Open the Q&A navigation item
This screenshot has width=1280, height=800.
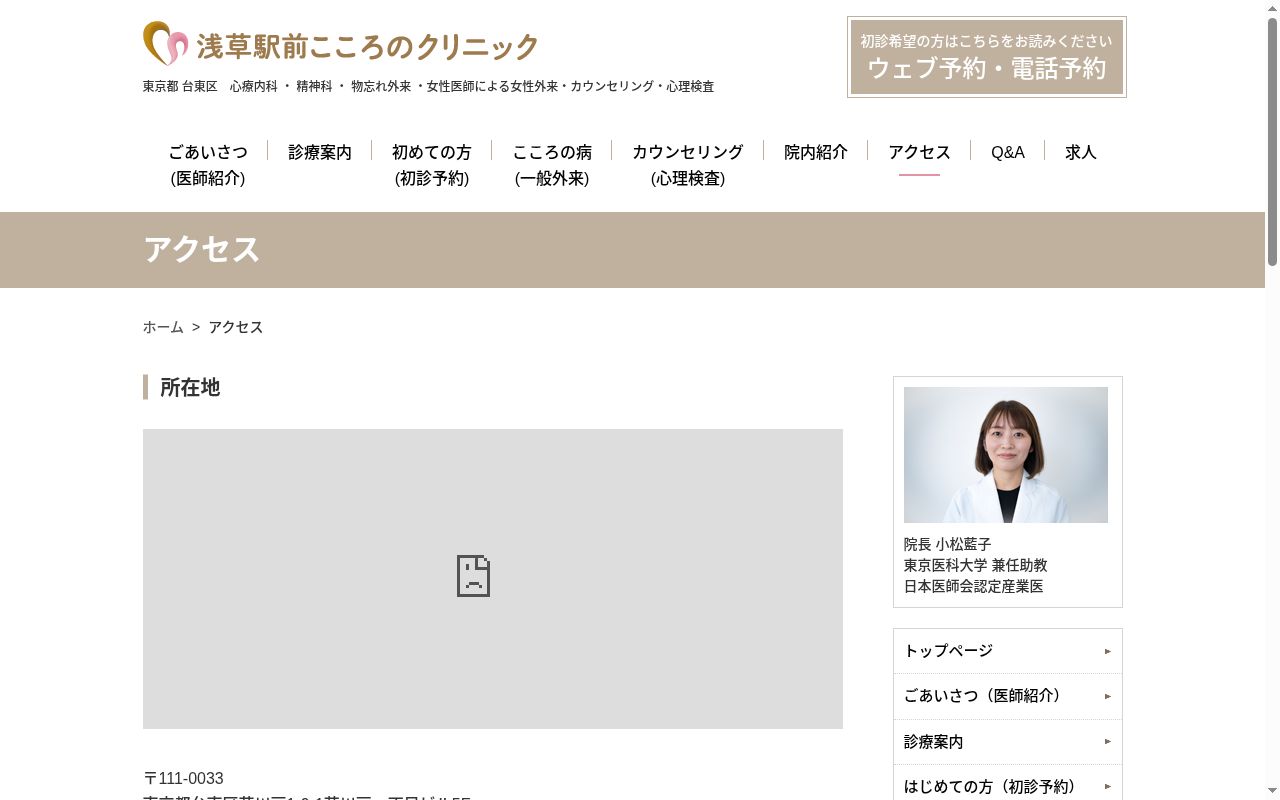pos(1008,152)
